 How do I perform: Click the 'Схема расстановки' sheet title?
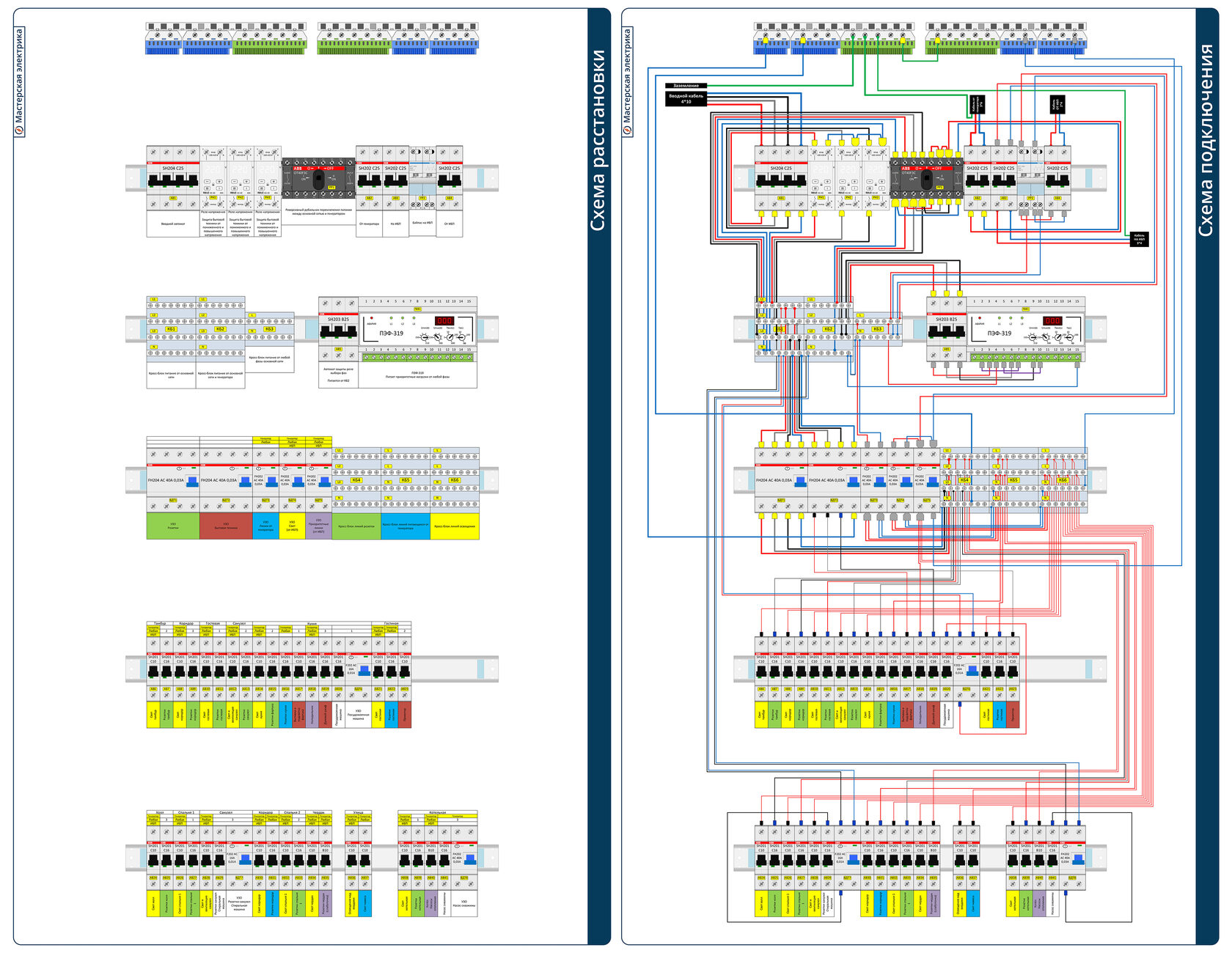pos(598,140)
